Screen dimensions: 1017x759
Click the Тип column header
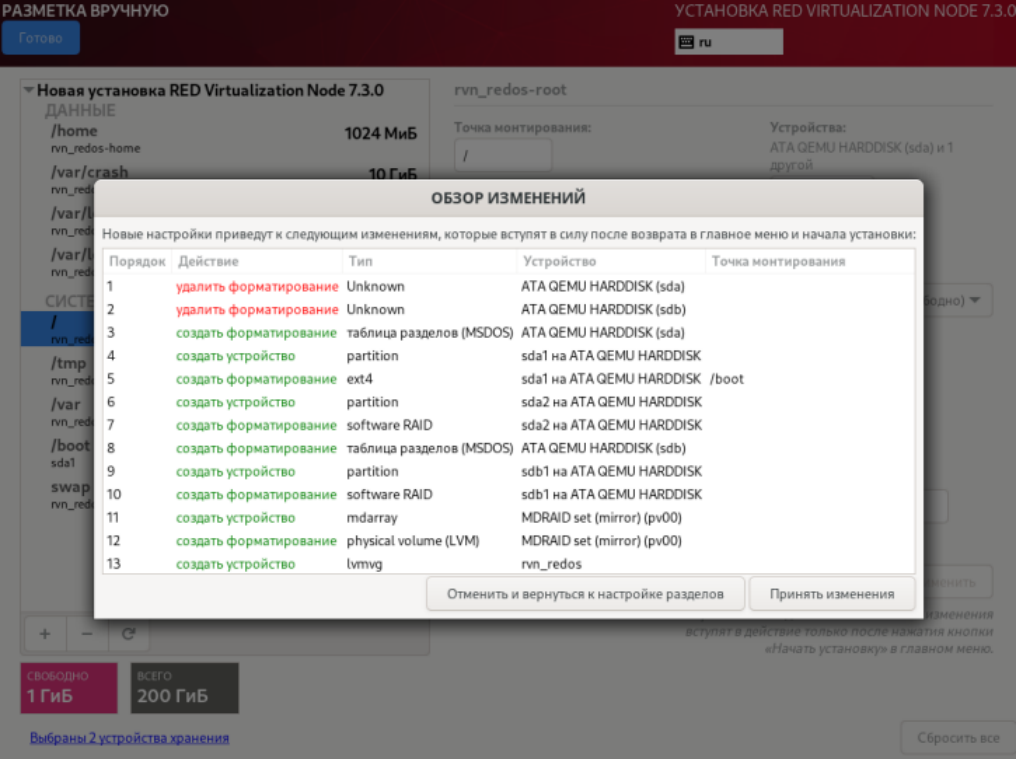[x=429, y=261]
